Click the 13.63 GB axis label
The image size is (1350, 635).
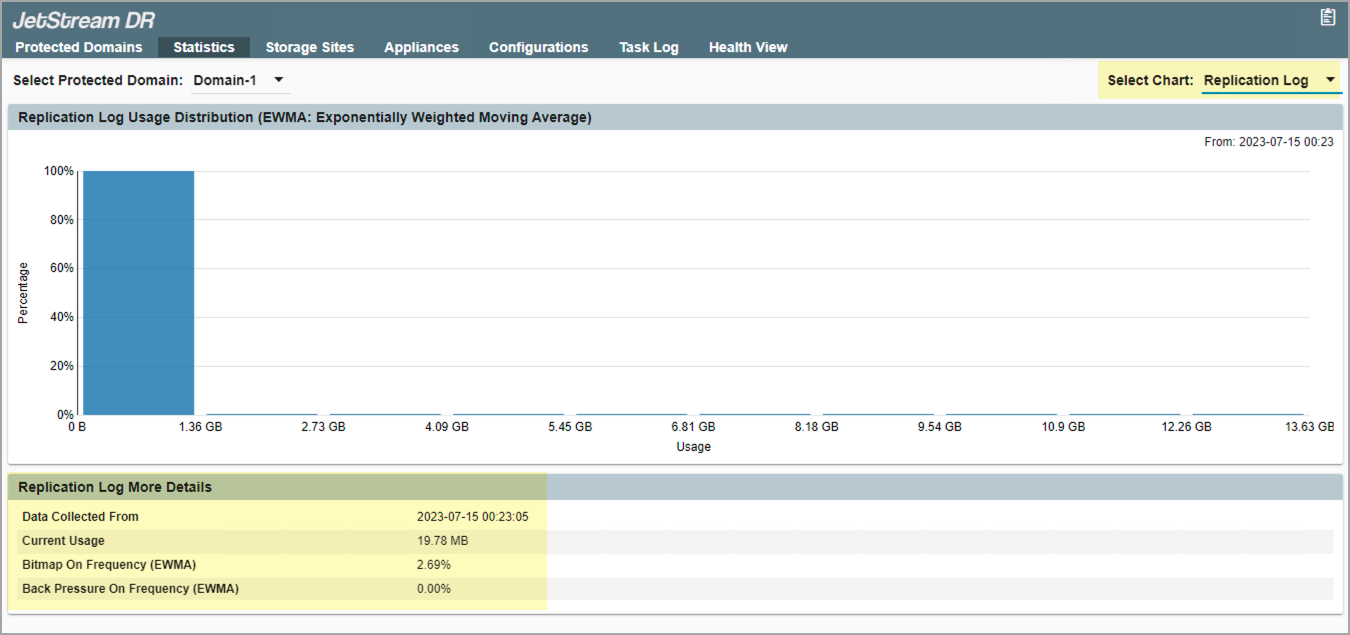click(x=1309, y=427)
